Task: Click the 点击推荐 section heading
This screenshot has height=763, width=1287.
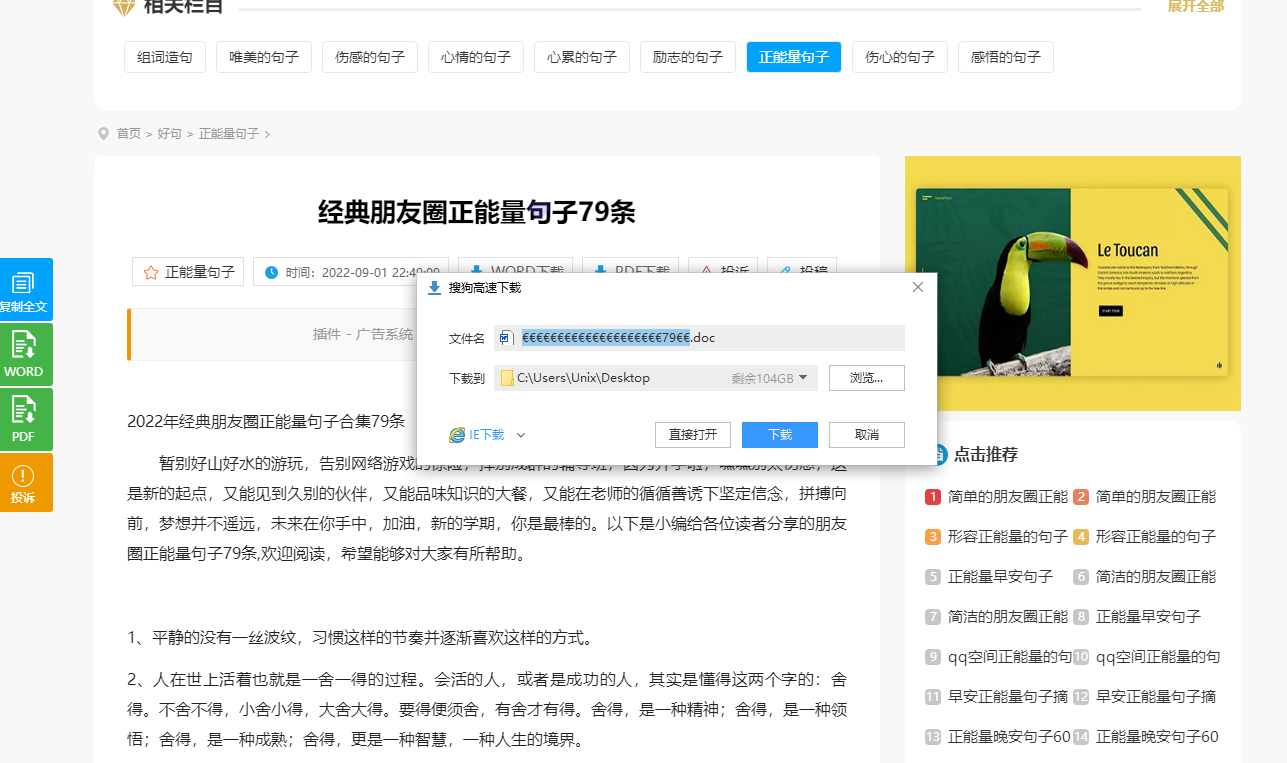Action: click(986, 454)
